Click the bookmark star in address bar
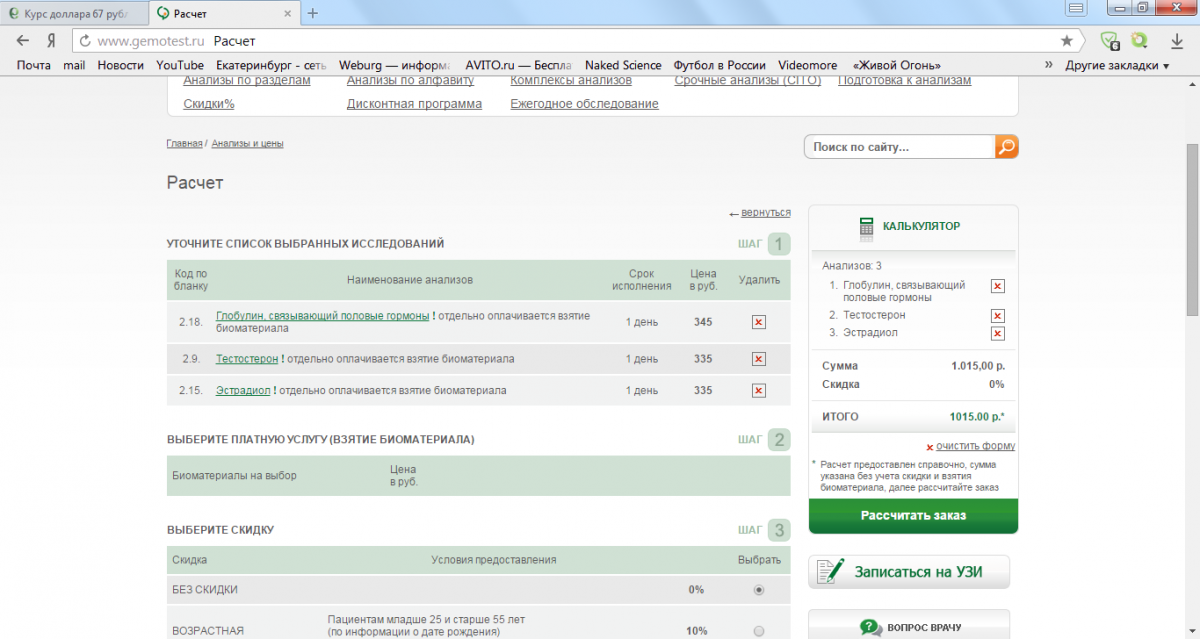Viewport: 1200px width, 639px height. [1066, 41]
